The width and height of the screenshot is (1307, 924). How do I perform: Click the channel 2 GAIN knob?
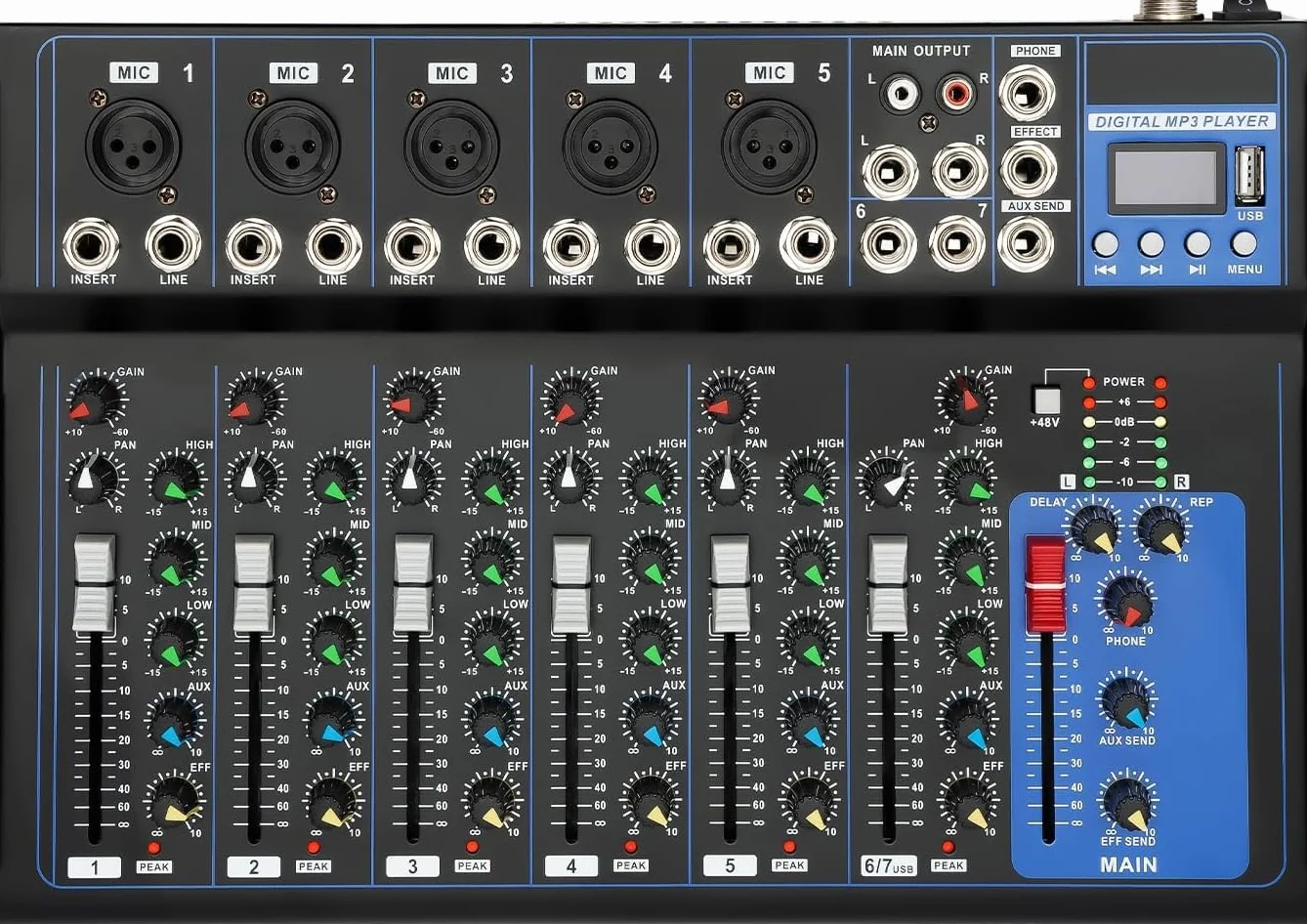tap(255, 399)
